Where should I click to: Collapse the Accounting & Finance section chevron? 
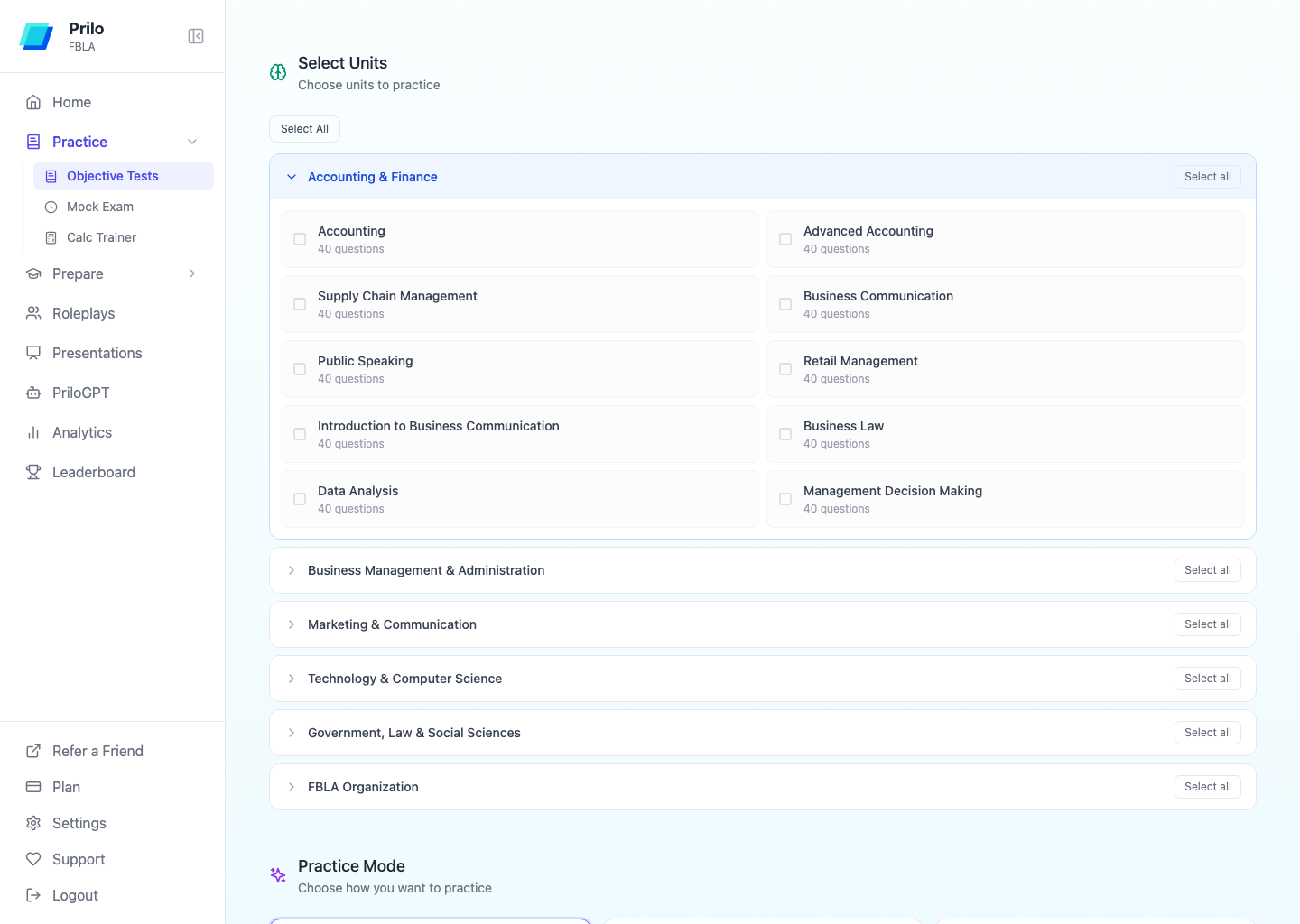point(292,177)
